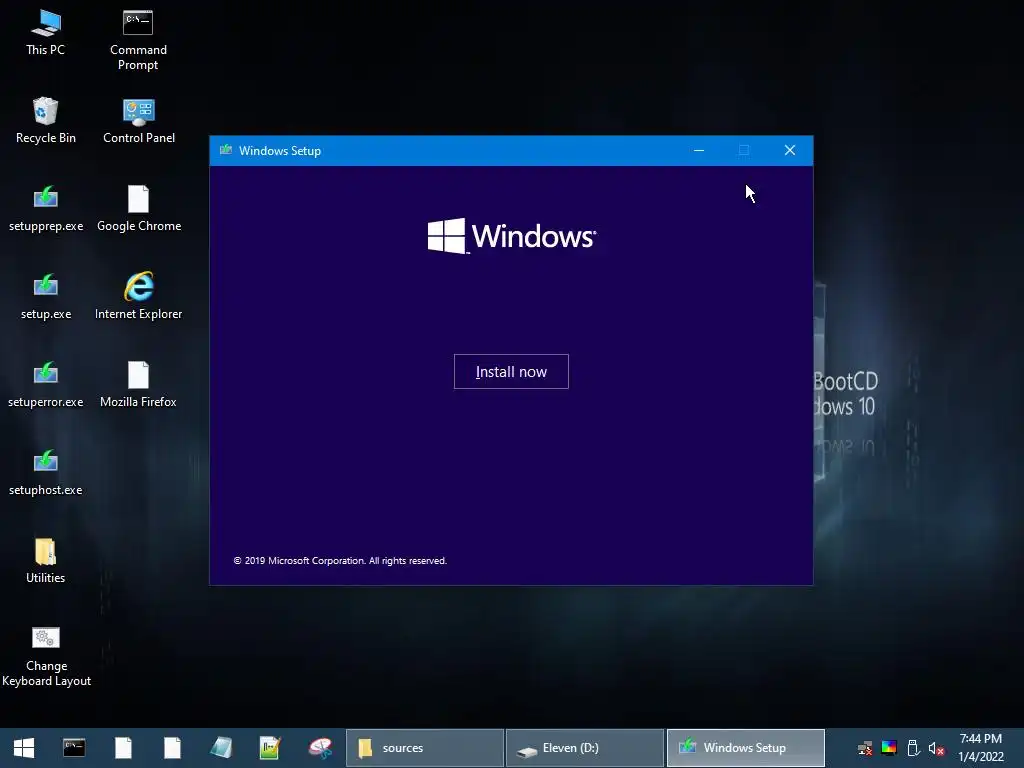Click the Install now button

coord(511,372)
